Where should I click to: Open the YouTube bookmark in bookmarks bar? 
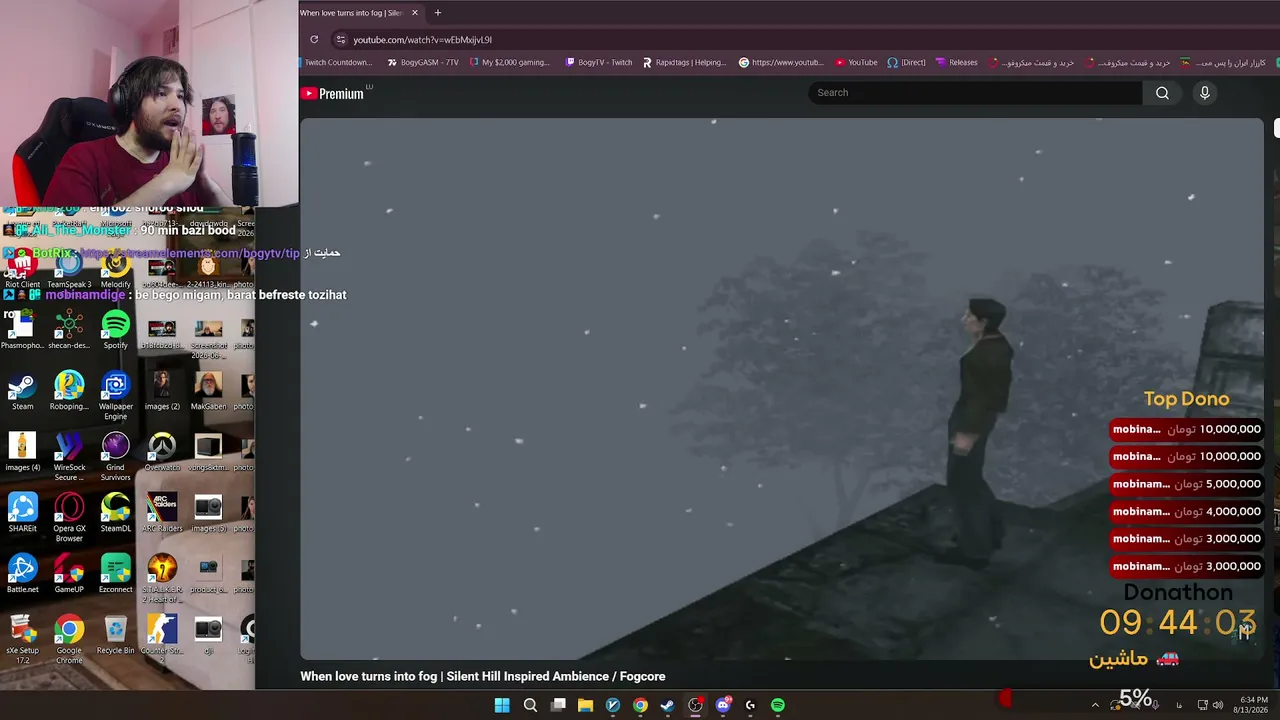click(x=856, y=62)
